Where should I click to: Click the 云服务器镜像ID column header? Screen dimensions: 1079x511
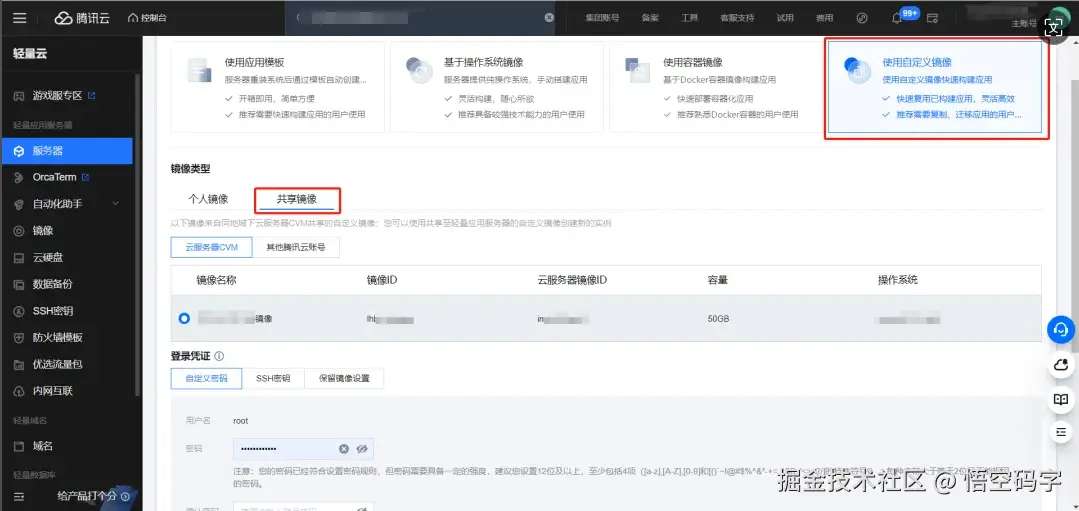coord(572,280)
